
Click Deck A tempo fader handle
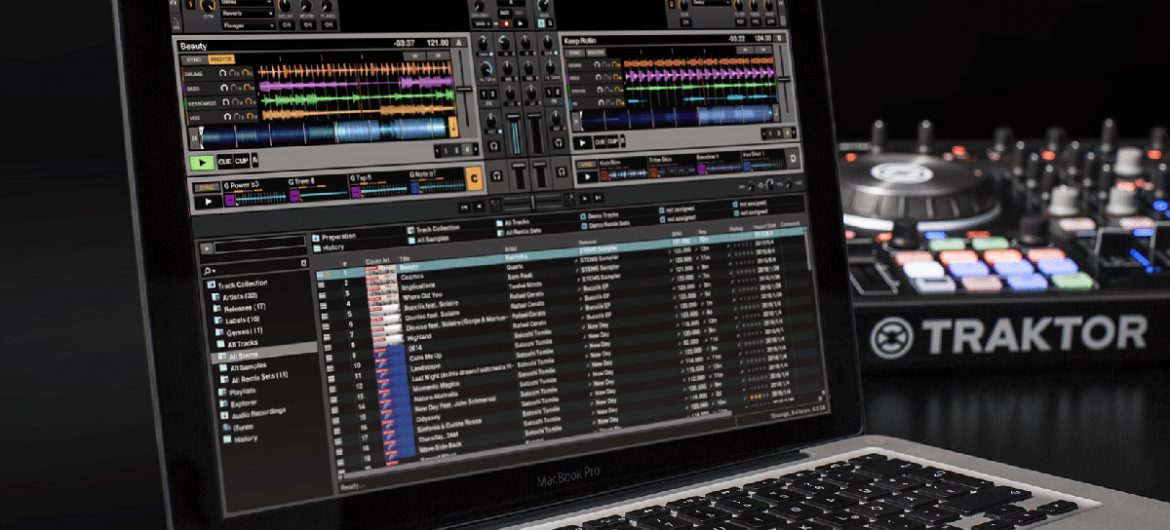coord(464,89)
